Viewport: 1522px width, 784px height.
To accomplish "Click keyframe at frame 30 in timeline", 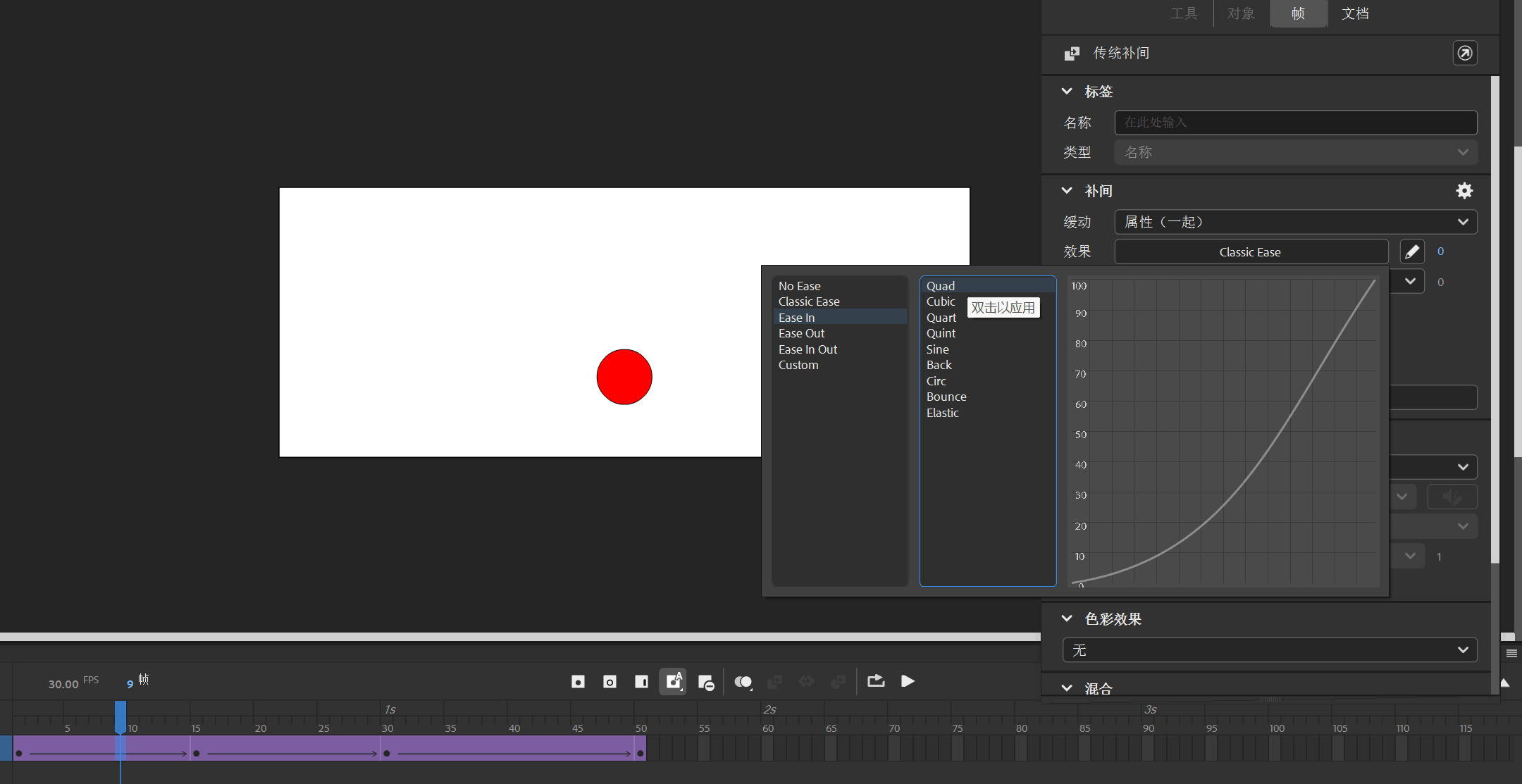I will point(387,753).
